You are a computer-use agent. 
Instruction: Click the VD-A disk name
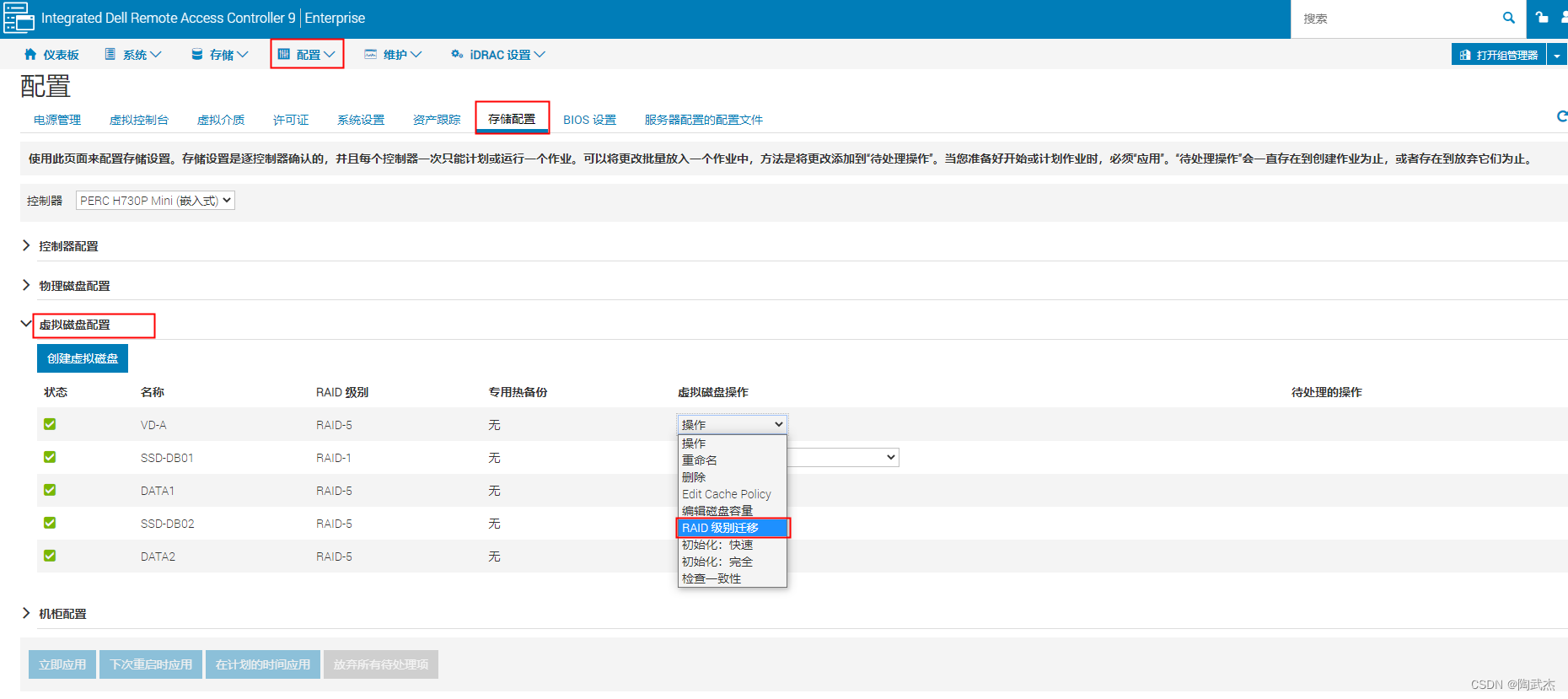[153, 425]
